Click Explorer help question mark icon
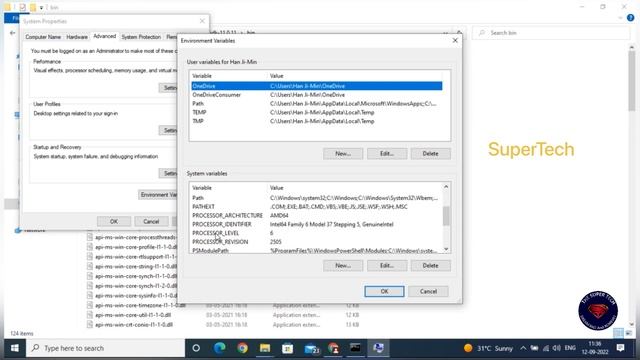 631,18
